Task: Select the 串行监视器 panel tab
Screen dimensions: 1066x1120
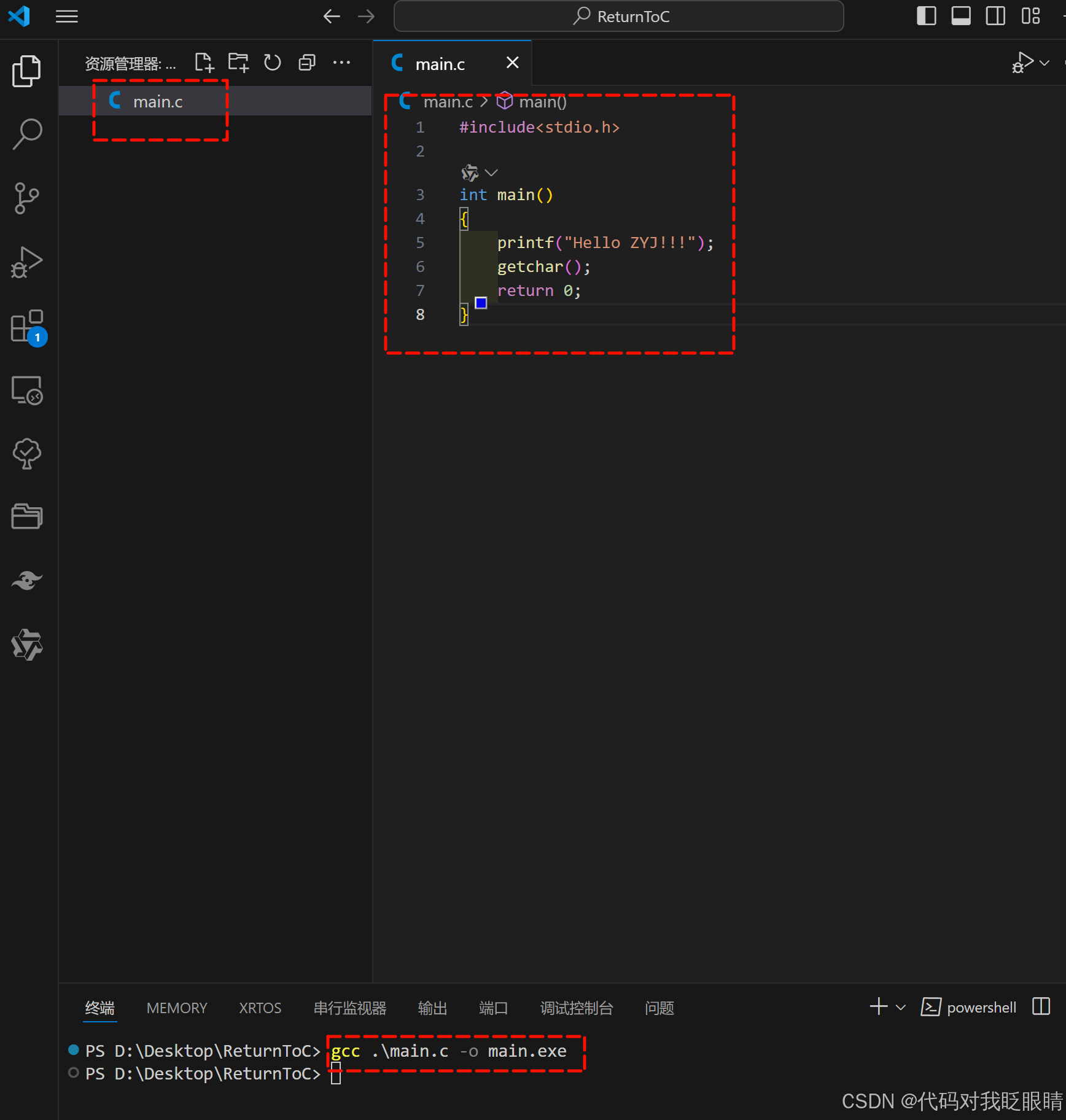Action: 350,1008
